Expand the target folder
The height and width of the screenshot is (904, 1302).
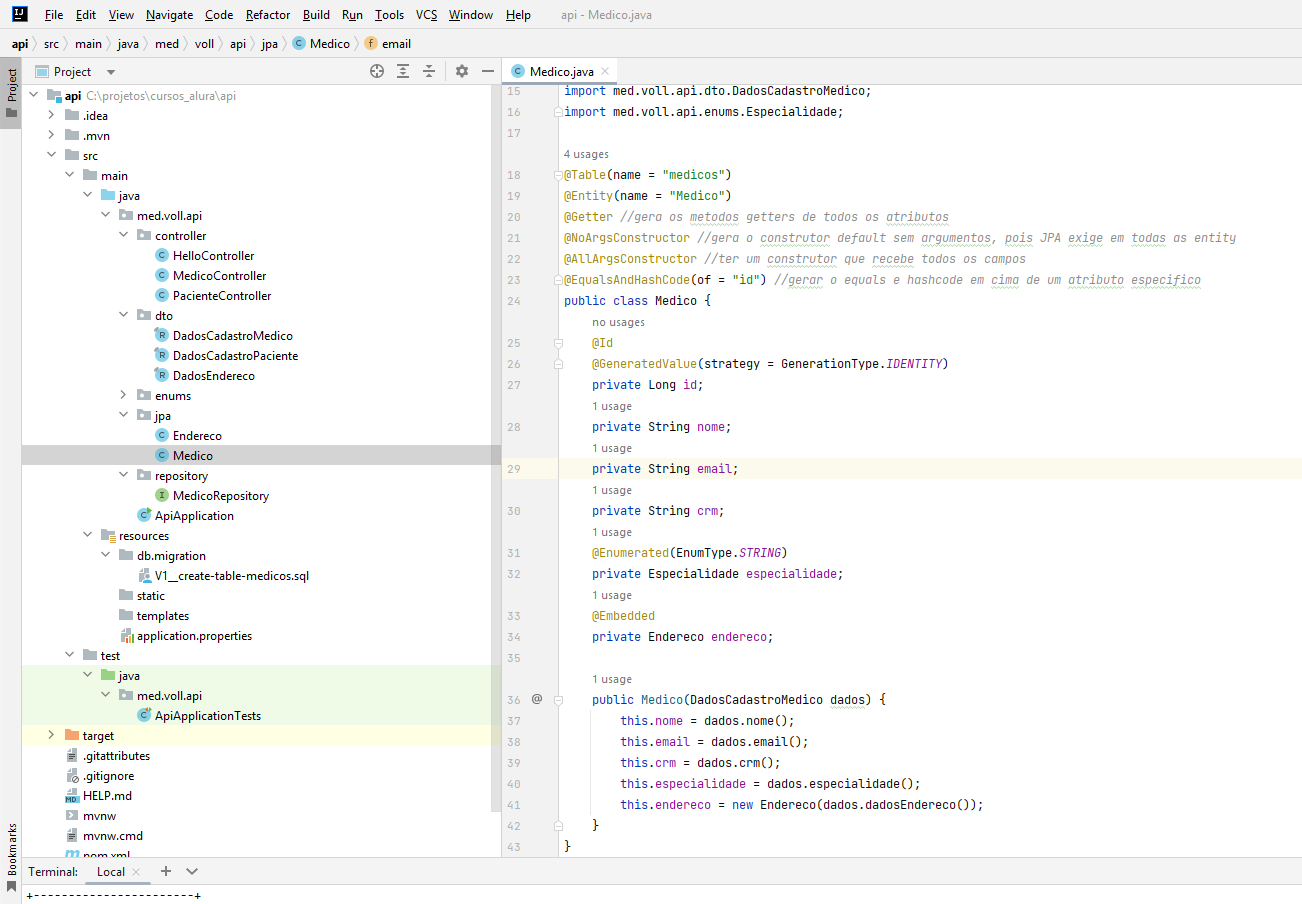click(52, 736)
